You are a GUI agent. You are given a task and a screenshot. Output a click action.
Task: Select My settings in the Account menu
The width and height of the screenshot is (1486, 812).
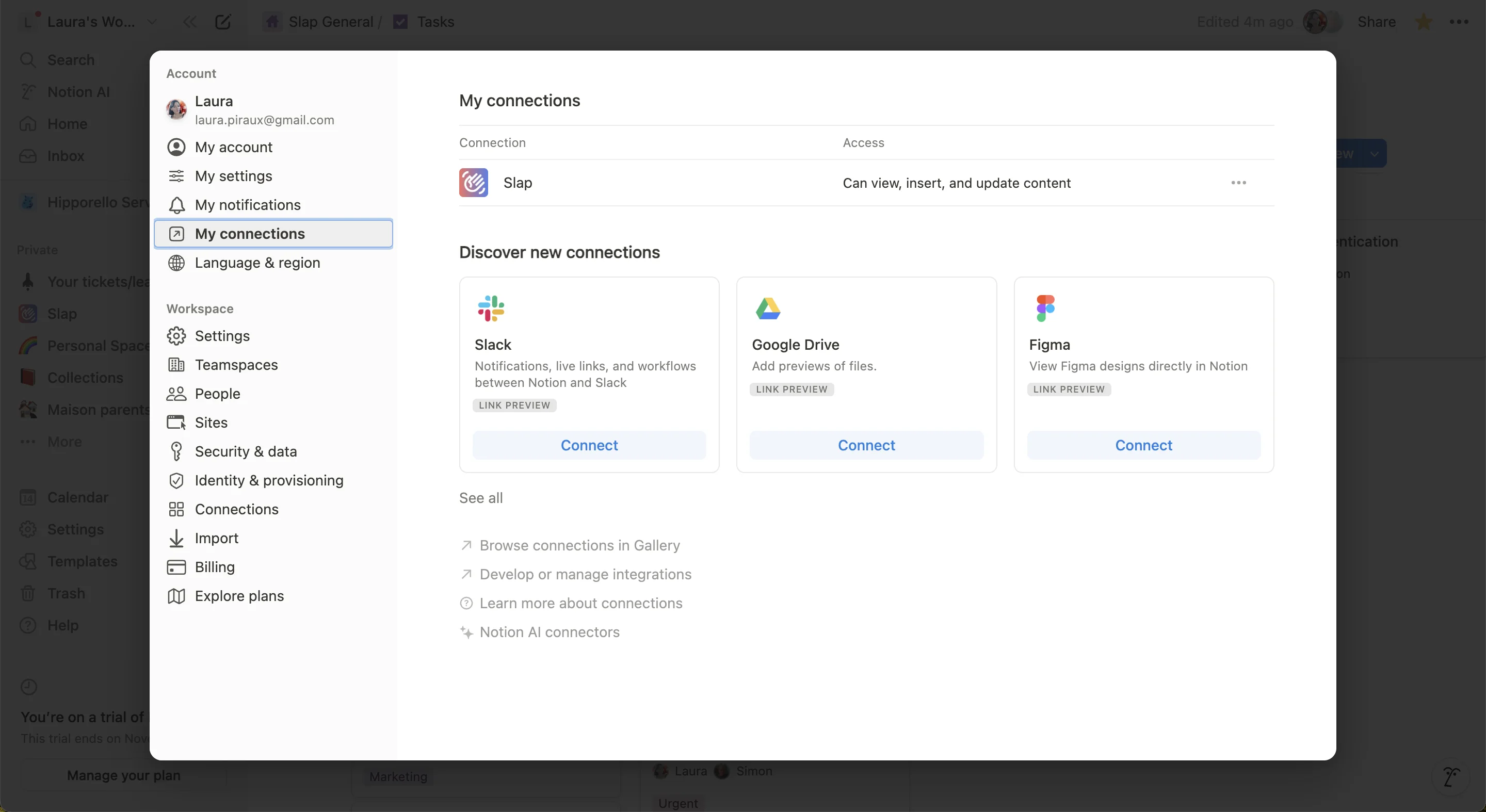(233, 176)
